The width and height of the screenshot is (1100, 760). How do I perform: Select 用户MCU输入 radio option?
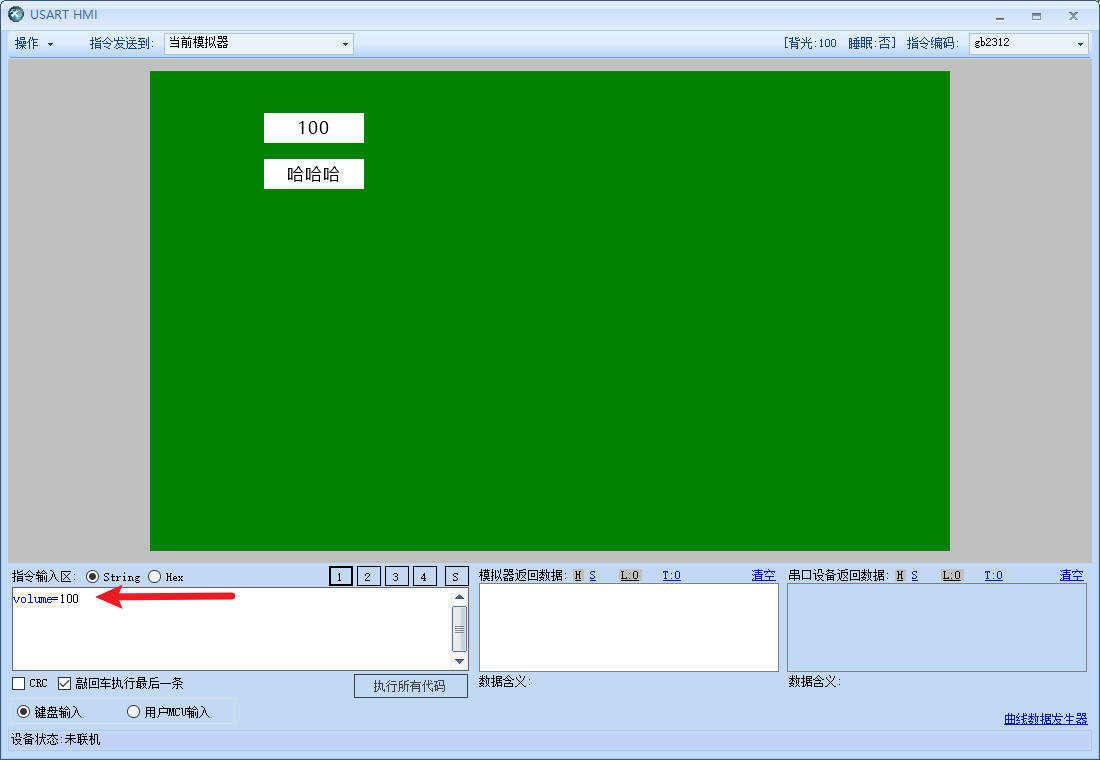coord(134,712)
